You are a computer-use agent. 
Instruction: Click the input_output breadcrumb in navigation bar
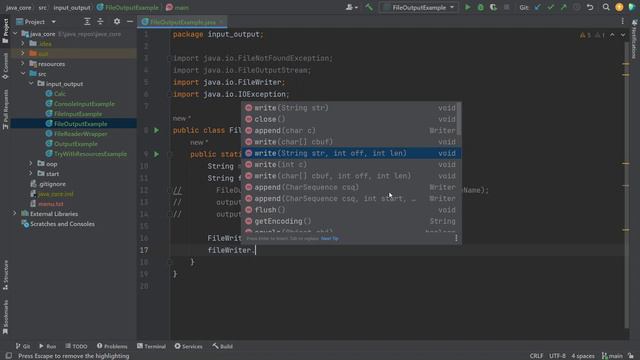pos(72,7)
